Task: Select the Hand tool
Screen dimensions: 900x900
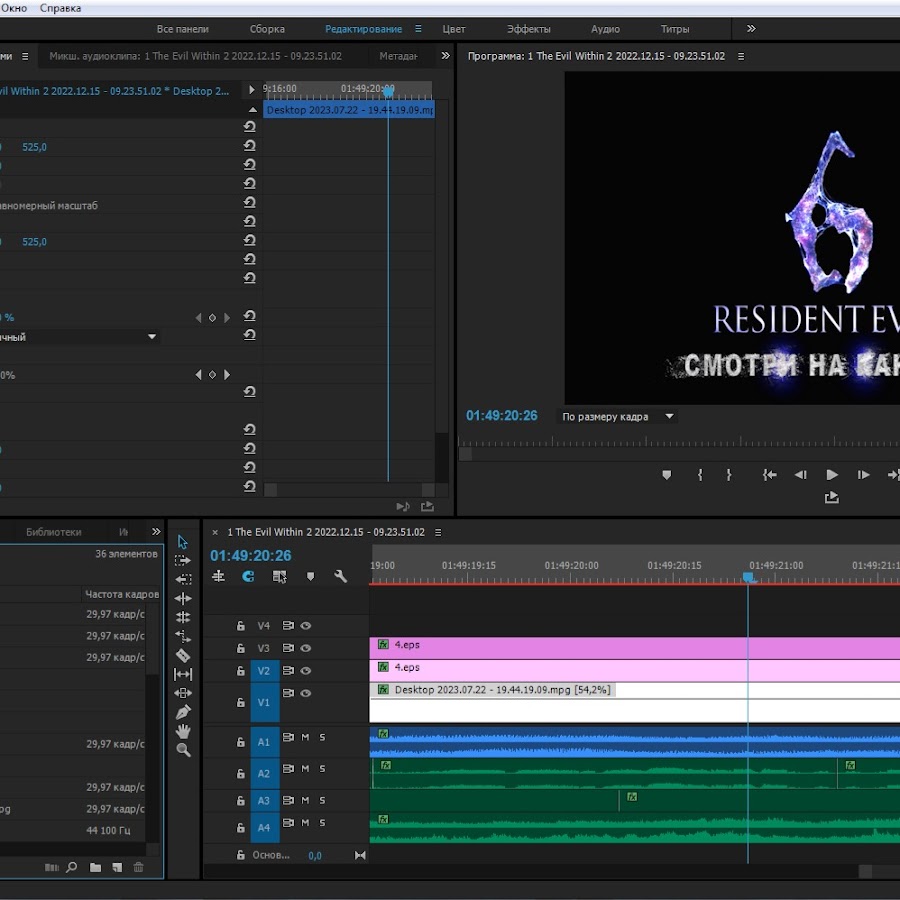Action: 183,731
